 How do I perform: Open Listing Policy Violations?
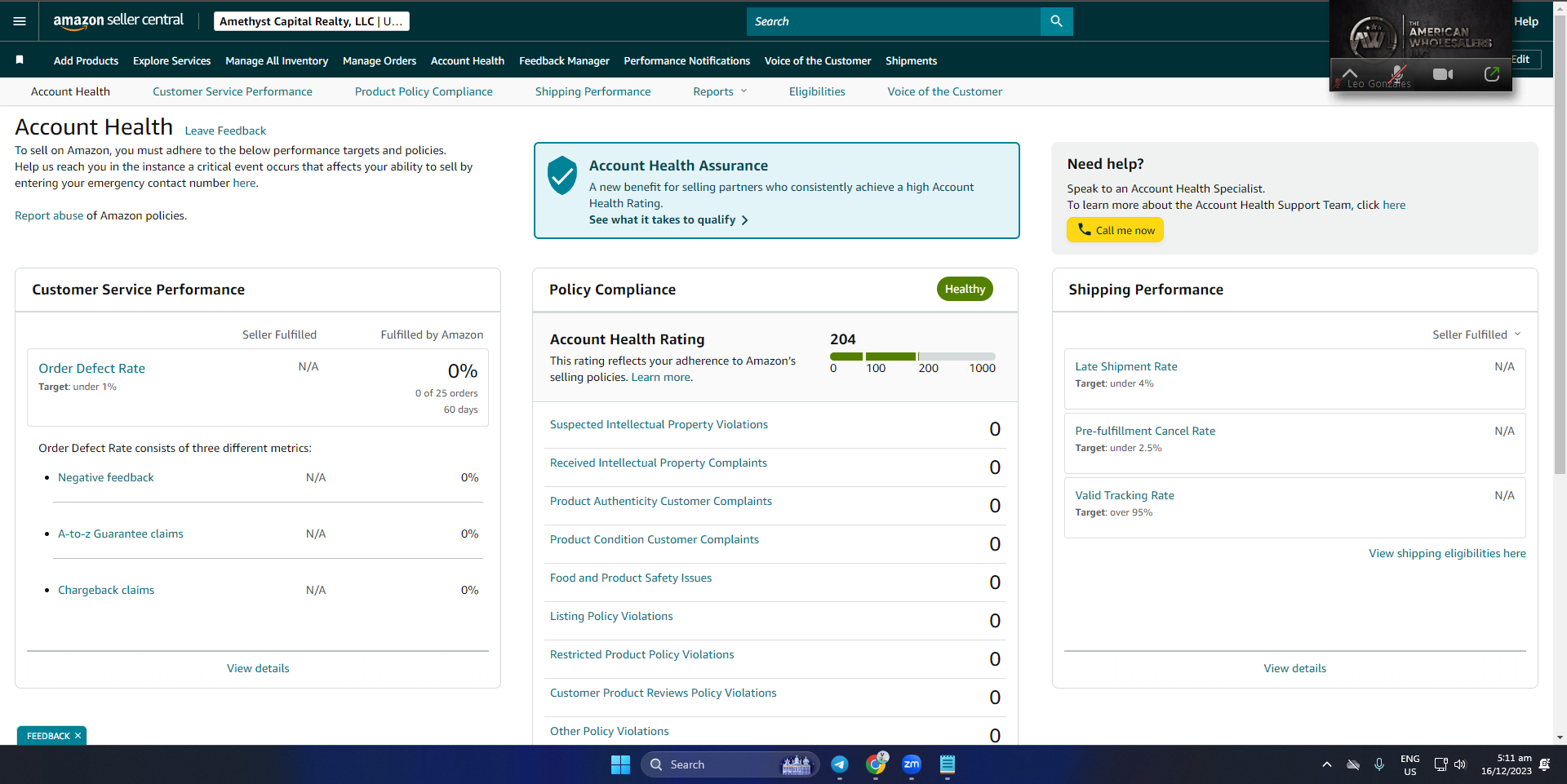coord(611,616)
